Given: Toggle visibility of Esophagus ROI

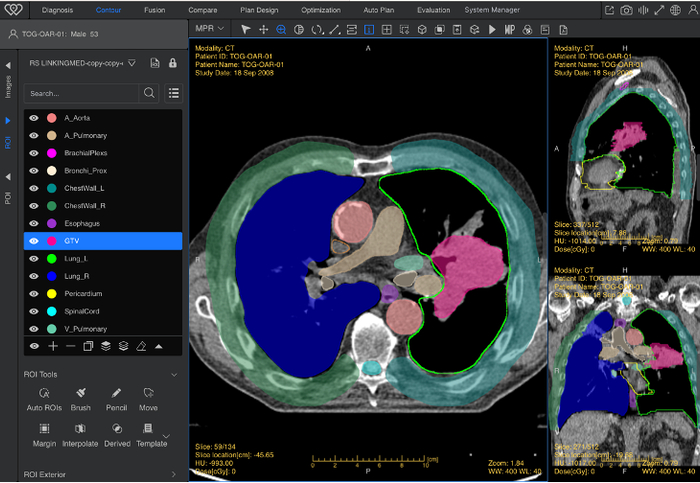Looking at the screenshot, I should click(x=34, y=223).
